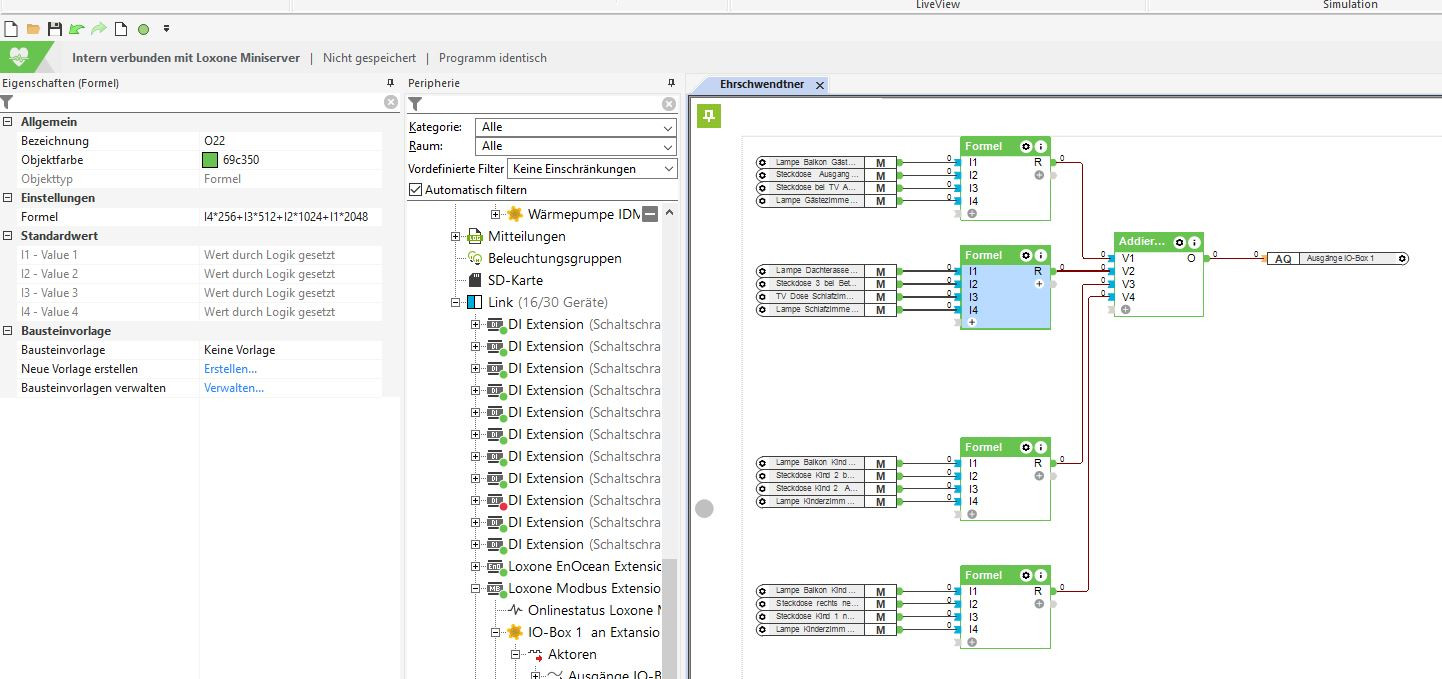Screen dimensions: 1442x679
Task: Open the Kategorie dropdown
Action: pos(576,127)
